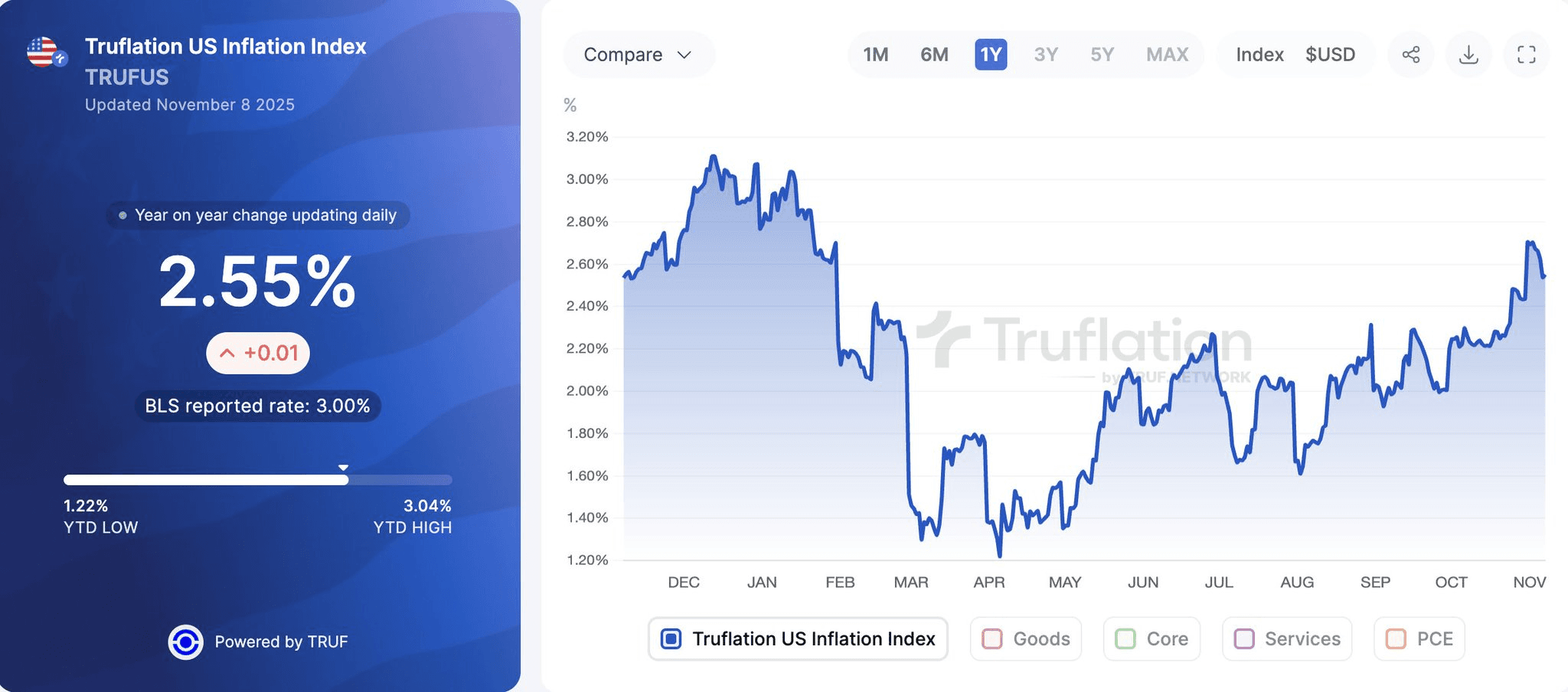1568x692 pixels.
Task: Click the YTD low-high range bar
Action: pos(258,480)
